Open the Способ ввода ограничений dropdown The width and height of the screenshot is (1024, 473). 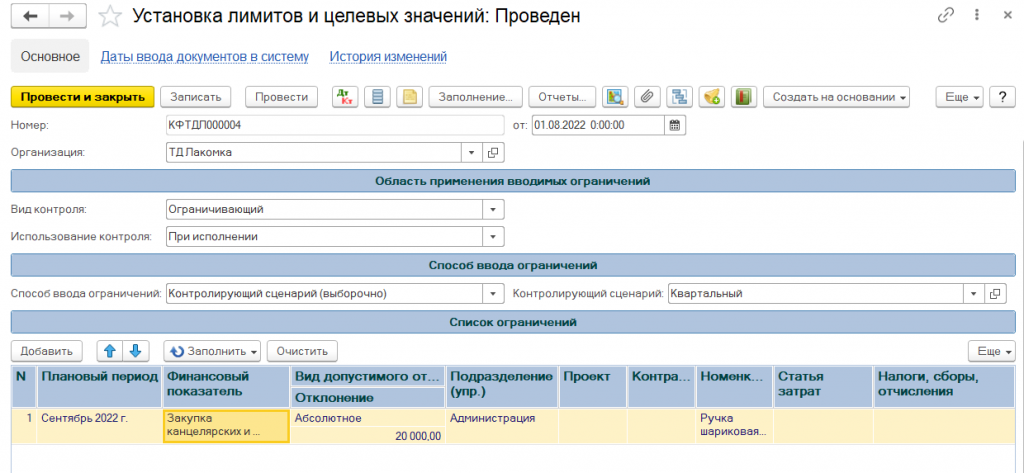[x=493, y=294]
